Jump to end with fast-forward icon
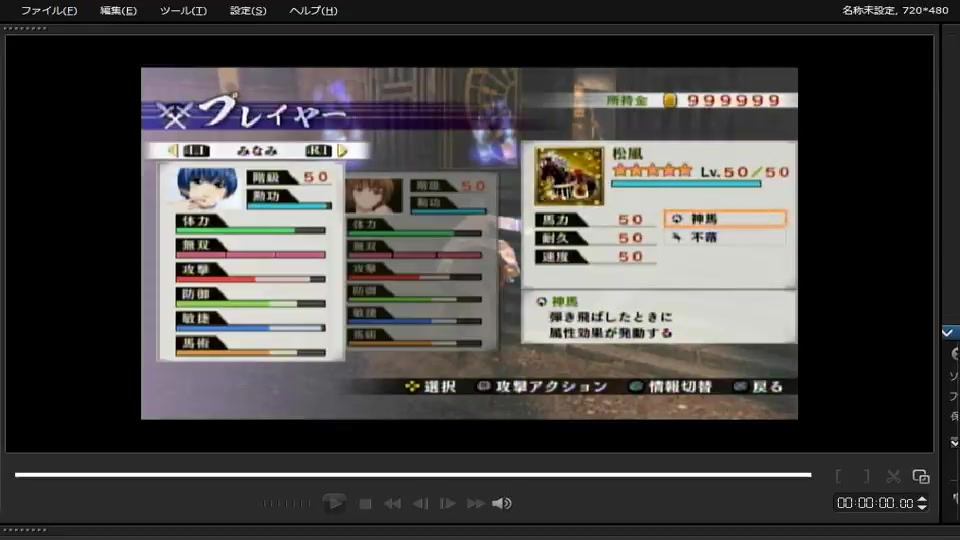The image size is (960, 540). tap(476, 504)
